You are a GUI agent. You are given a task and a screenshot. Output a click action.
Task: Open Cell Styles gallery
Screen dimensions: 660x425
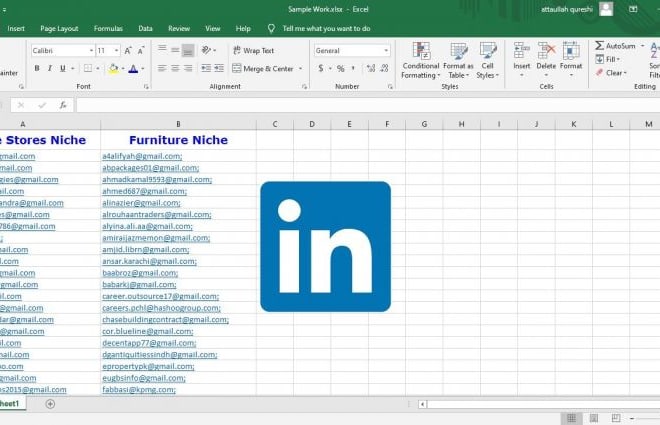pos(487,61)
